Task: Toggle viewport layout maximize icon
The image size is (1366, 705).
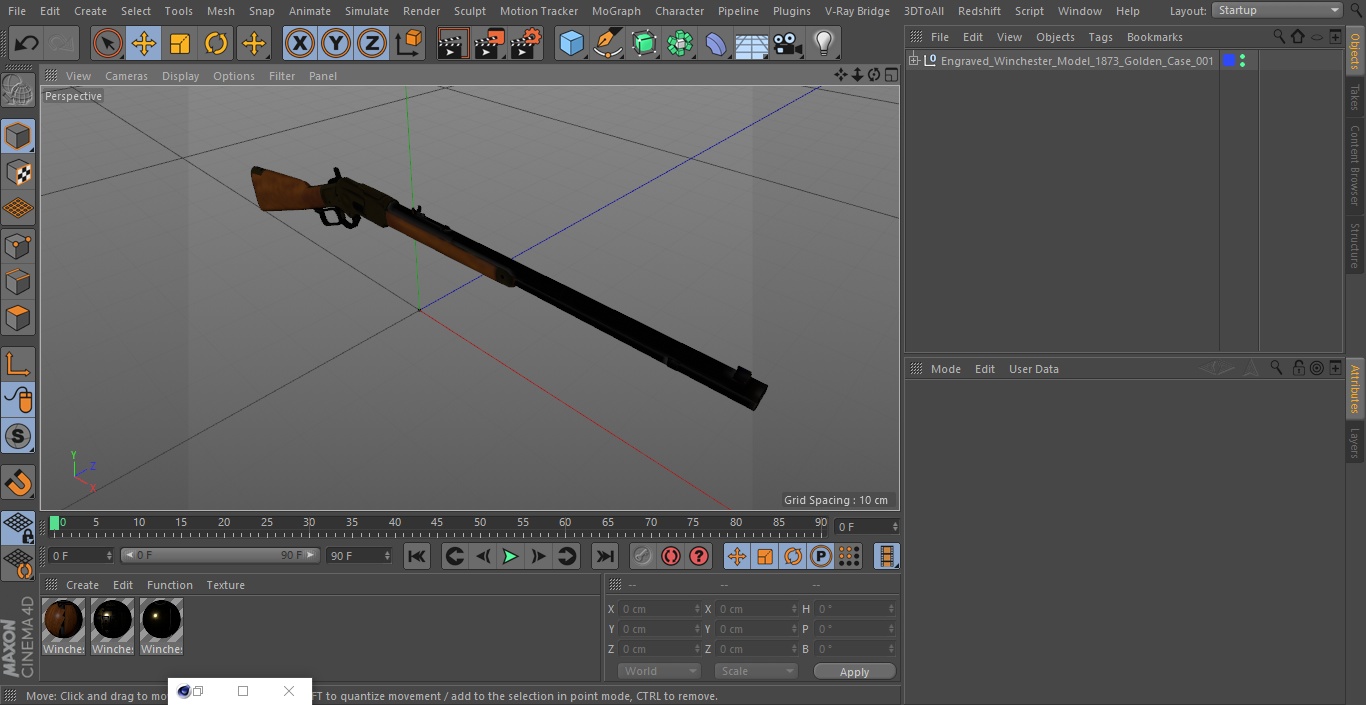Action: pyautogui.click(x=890, y=75)
